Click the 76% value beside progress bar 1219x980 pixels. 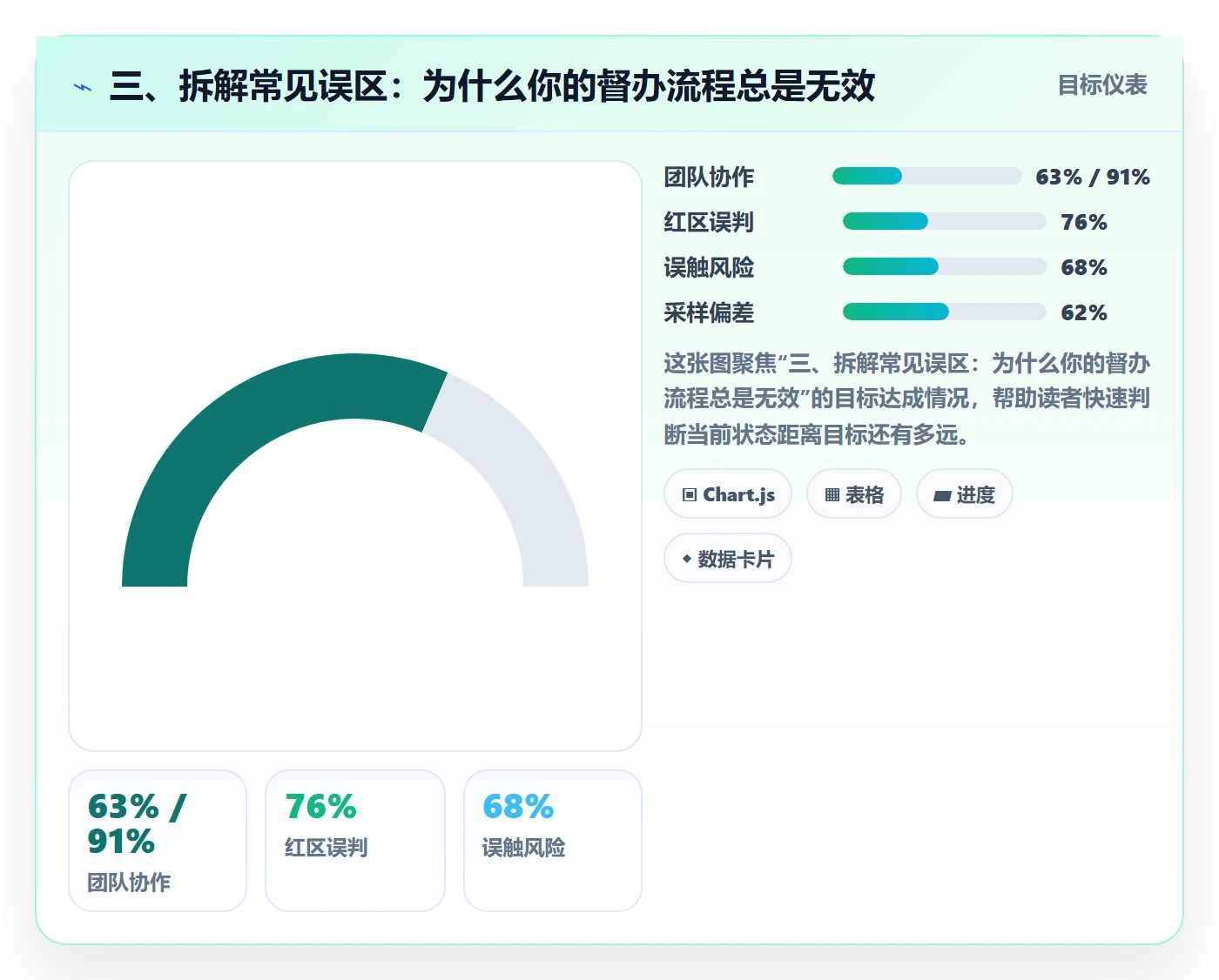tap(1084, 222)
